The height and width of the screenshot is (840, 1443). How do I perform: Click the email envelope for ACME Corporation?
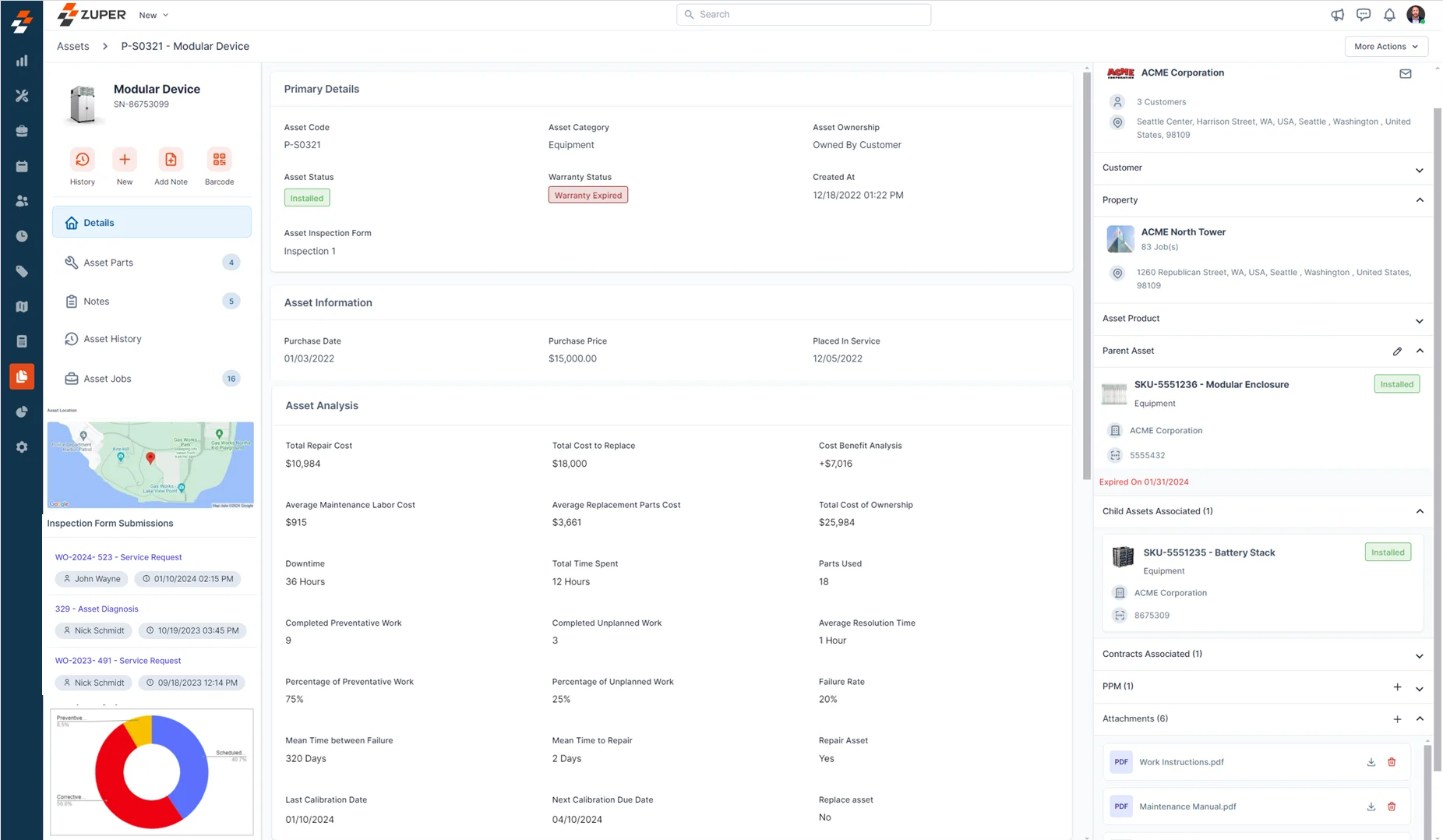click(1405, 74)
